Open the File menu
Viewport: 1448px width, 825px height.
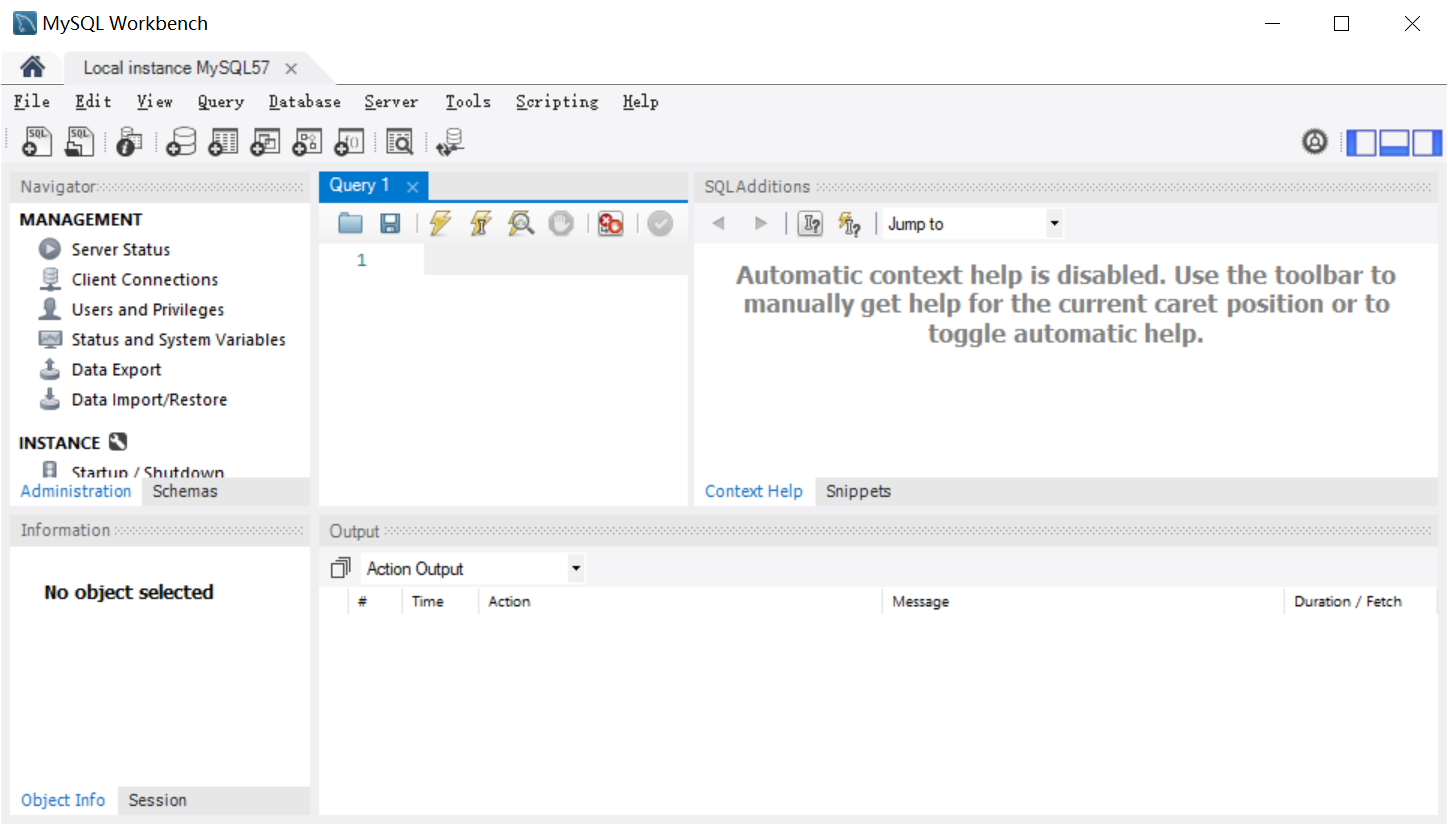click(x=32, y=102)
